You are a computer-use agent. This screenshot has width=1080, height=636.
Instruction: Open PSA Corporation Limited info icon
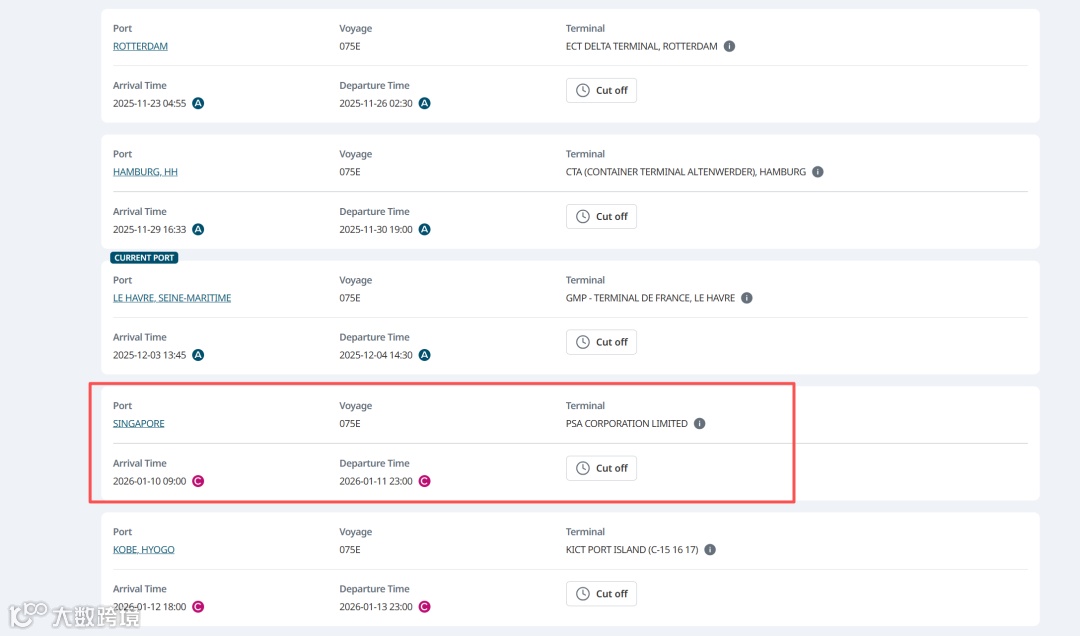pos(699,424)
